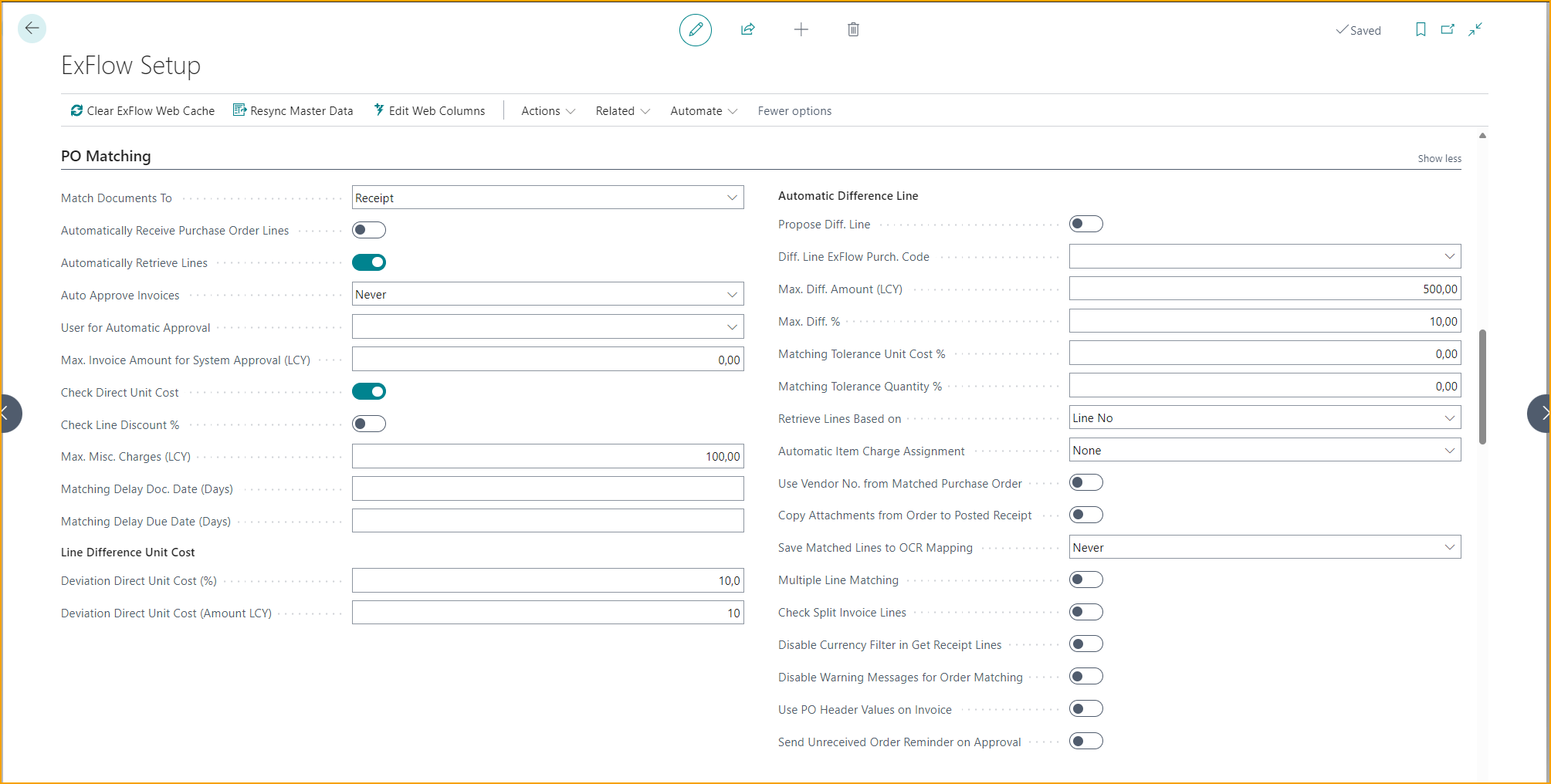
Task: Toggle Copy Attachments from Order to Posted Receipt
Action: click(1086, 515)
